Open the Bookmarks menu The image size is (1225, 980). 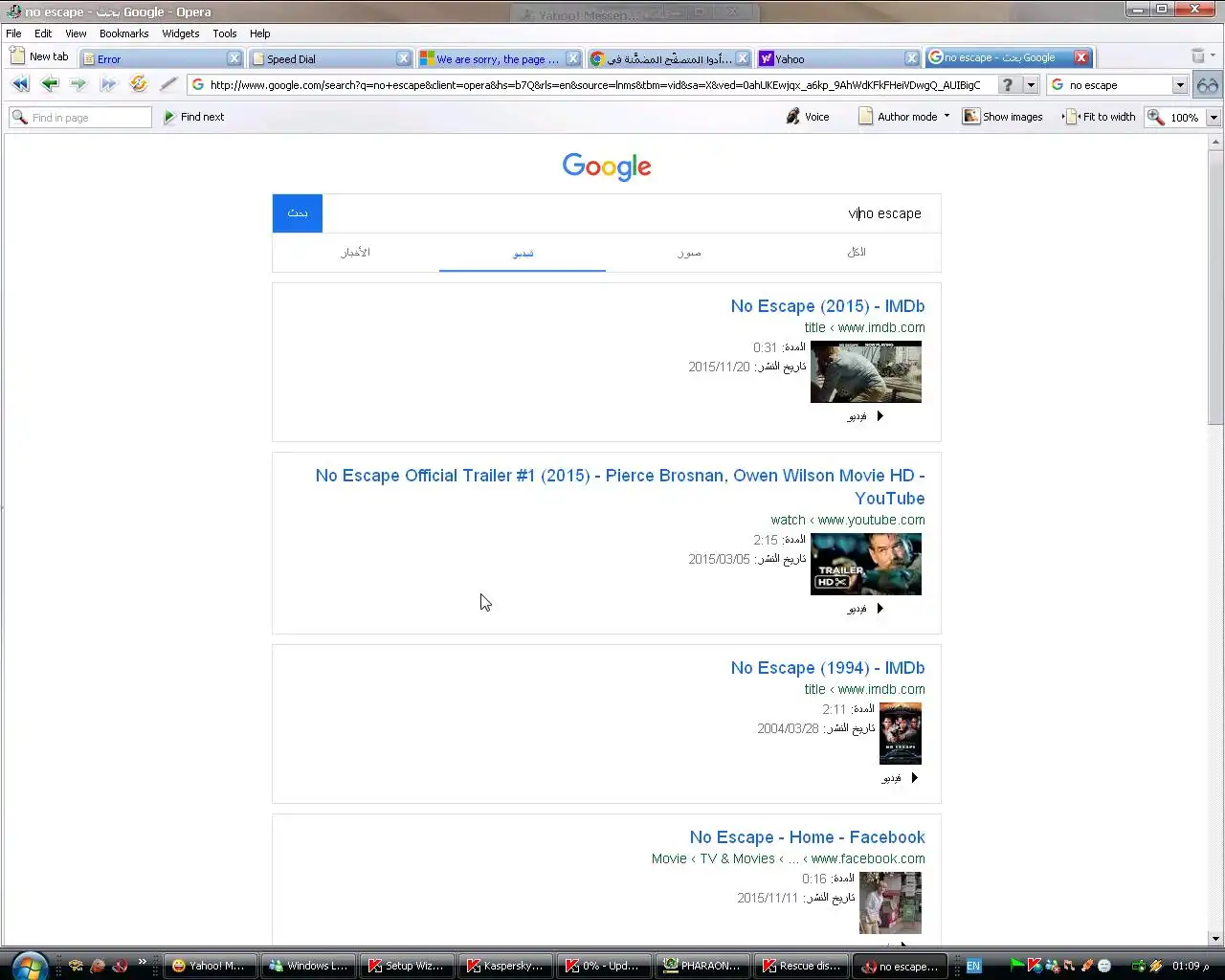pos(123,33)
